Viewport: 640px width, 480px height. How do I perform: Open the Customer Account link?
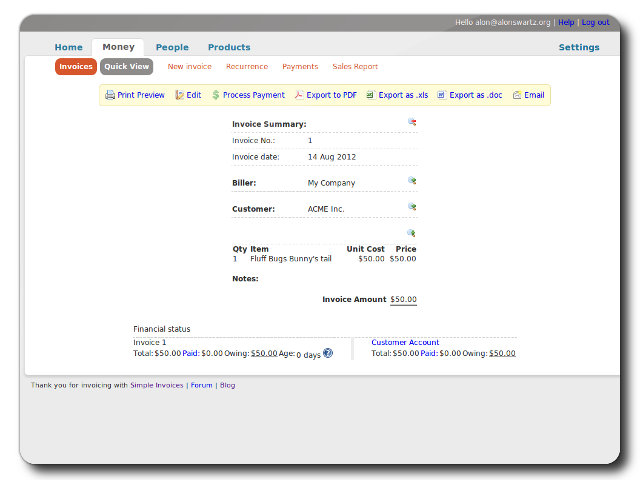(405, 342)
